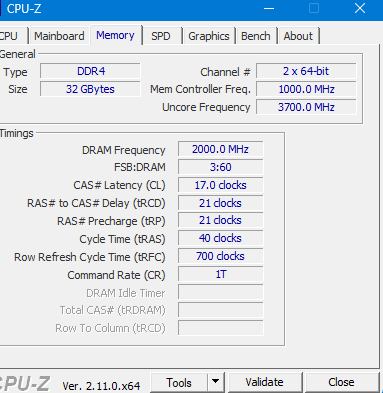Click the DRAM Frequency label
The height and width of the screenshot is (393, 383).
tap(123, 150)
